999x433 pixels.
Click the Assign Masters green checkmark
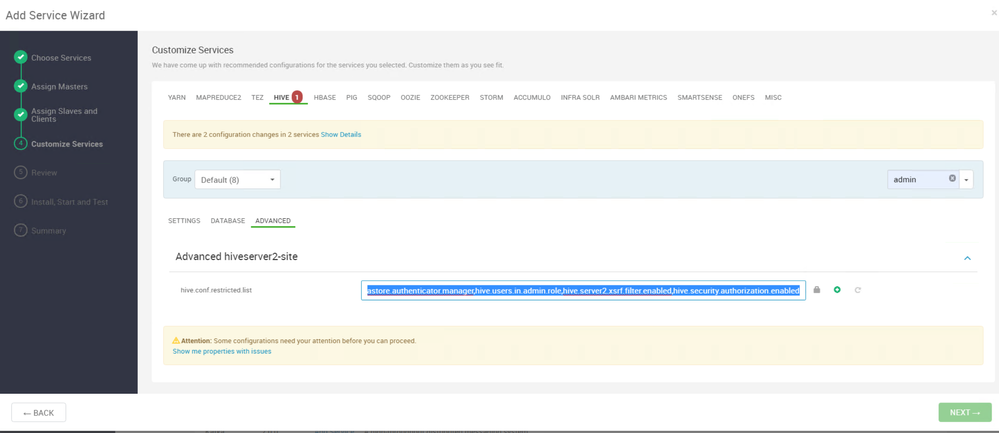tap(20, 86)
